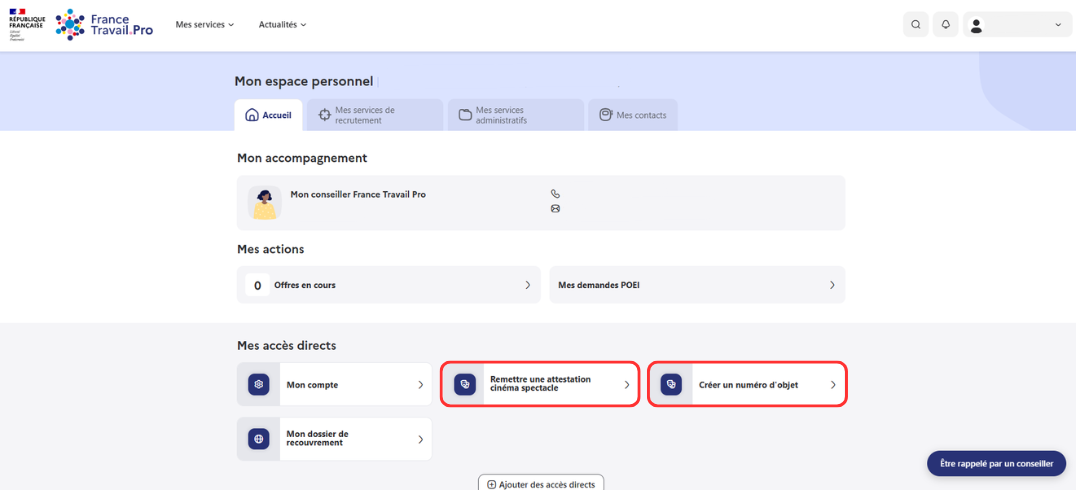Click the France Travail Pro logo
Viewport: 1076px width, 493px height.
(x=105, y=25)
